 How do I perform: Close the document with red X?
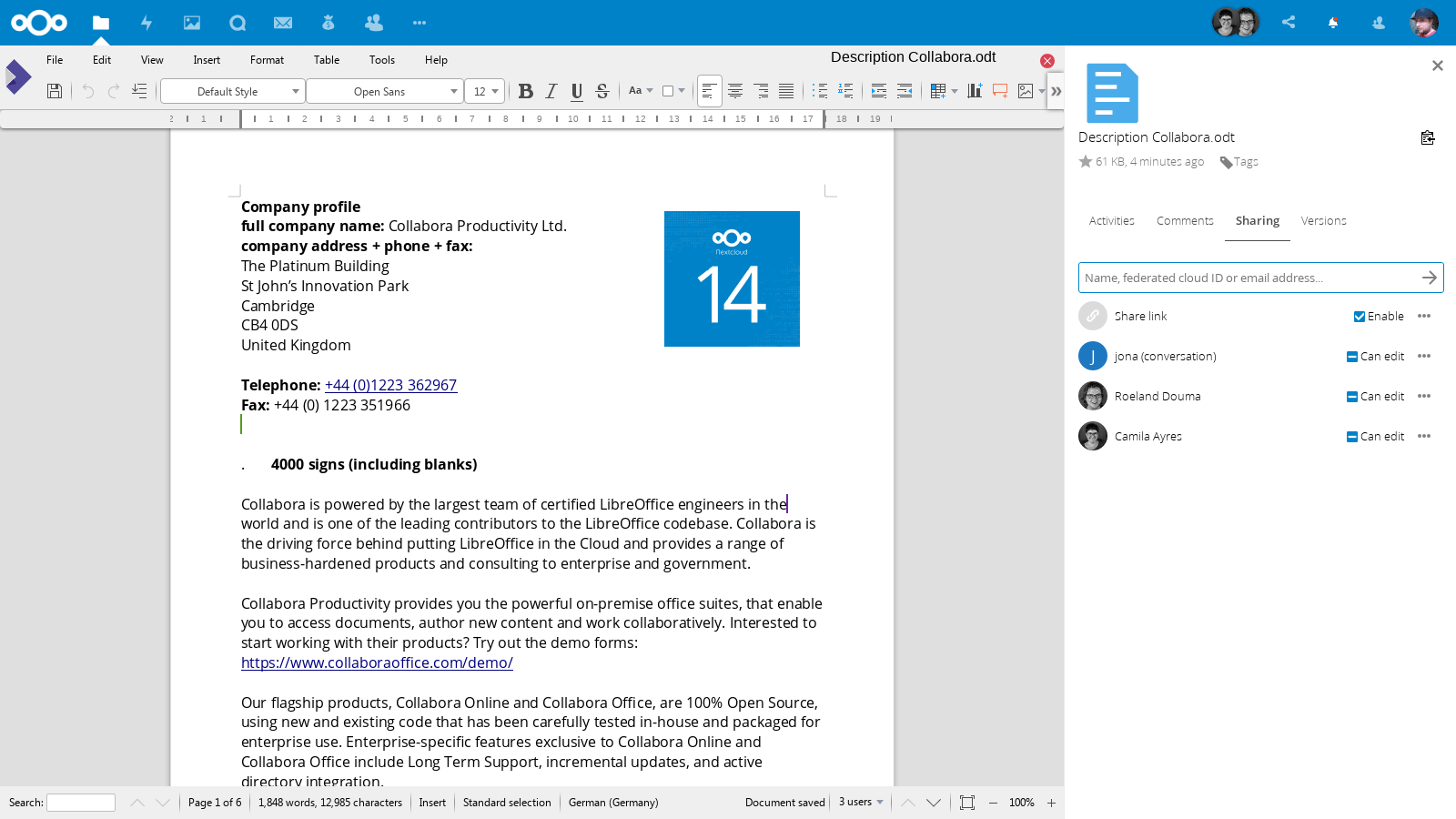pos(1047,61)
